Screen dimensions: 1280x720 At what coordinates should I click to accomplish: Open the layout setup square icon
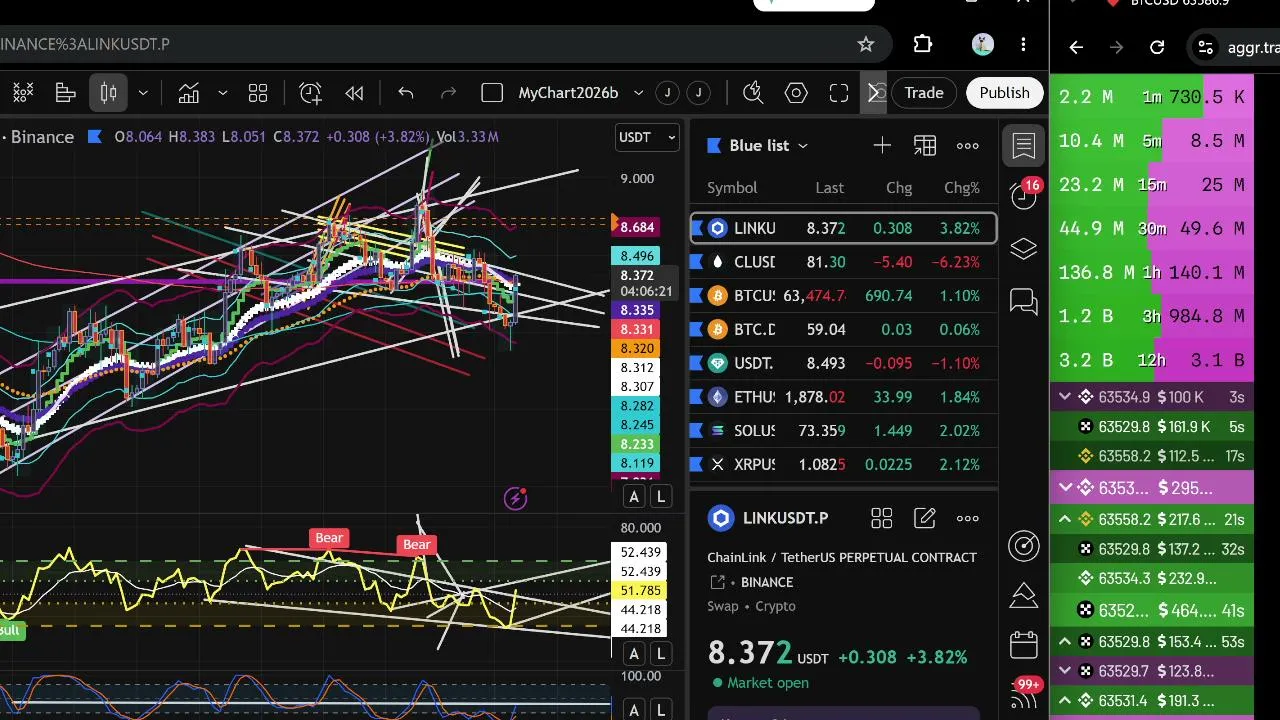pos(492,93)
